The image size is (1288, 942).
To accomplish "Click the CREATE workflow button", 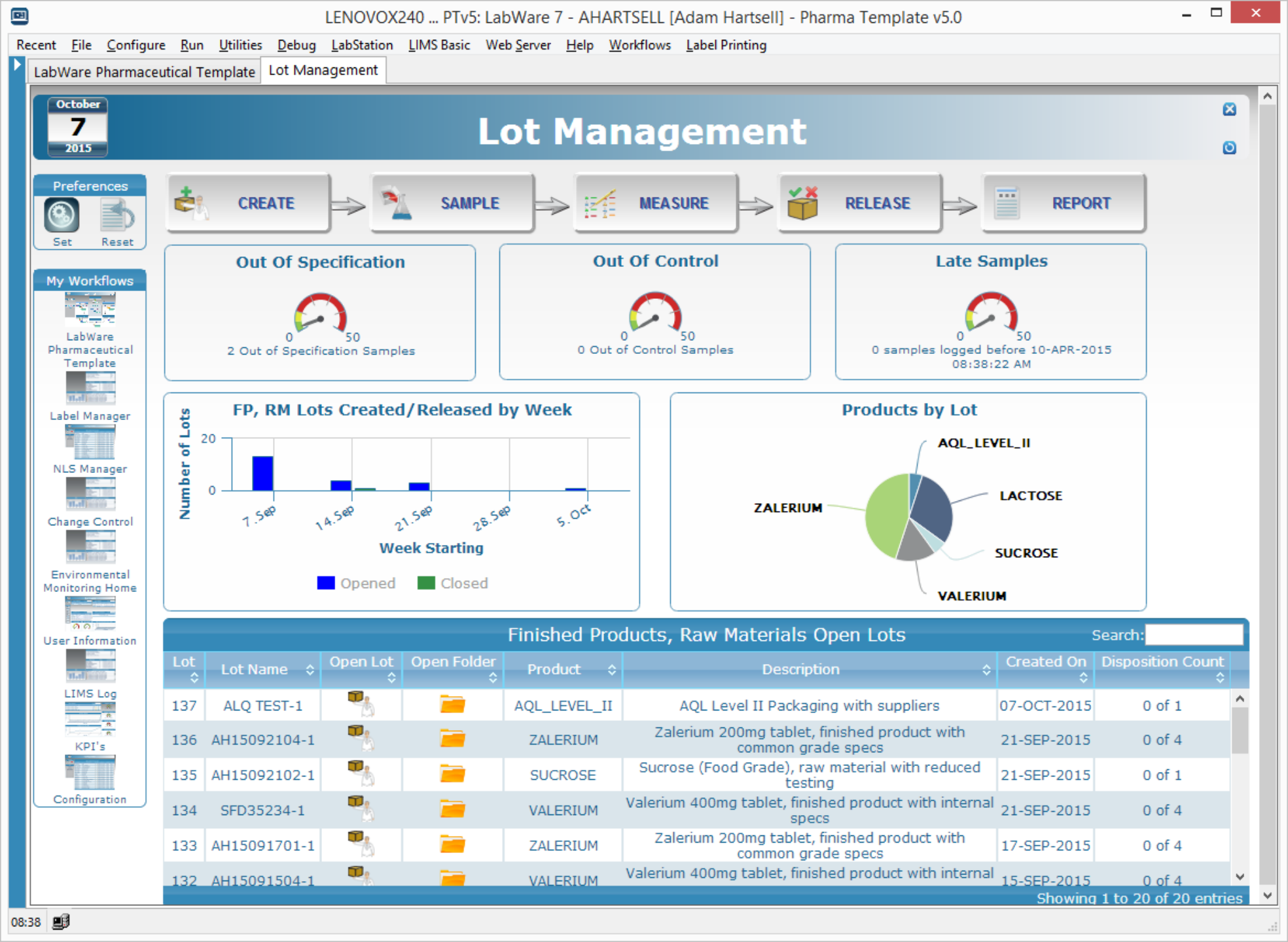I will (x=248, y=203).
